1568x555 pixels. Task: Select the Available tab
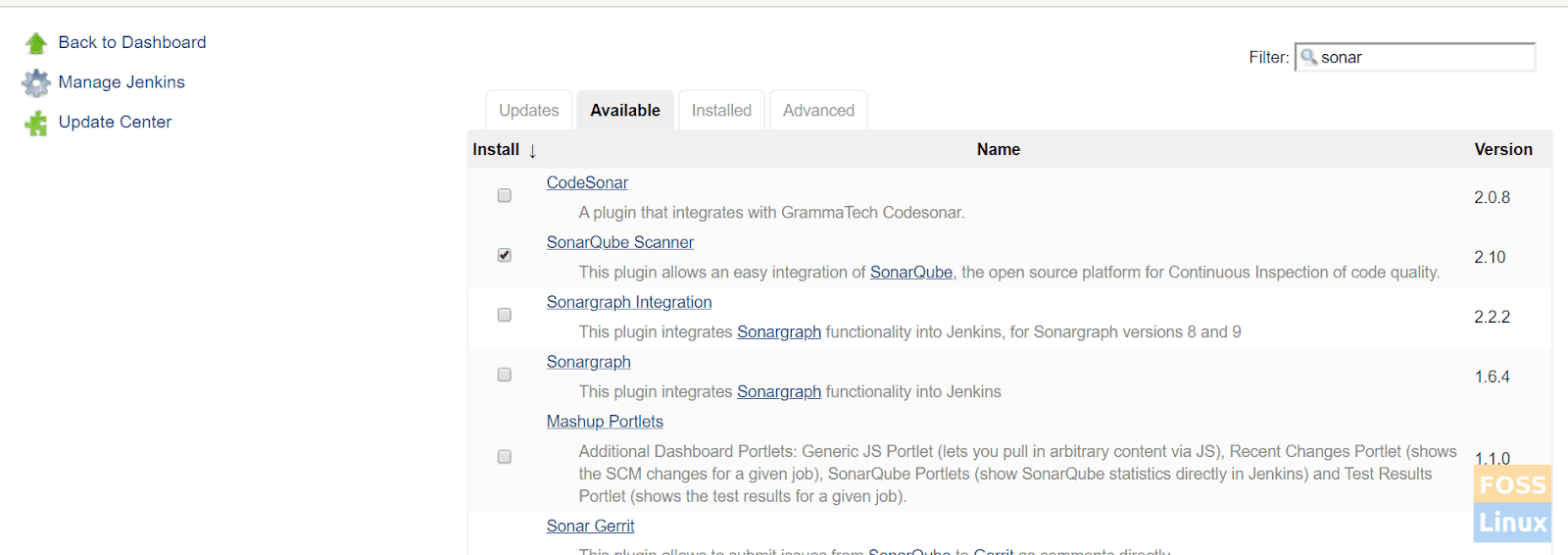(625, 110)
